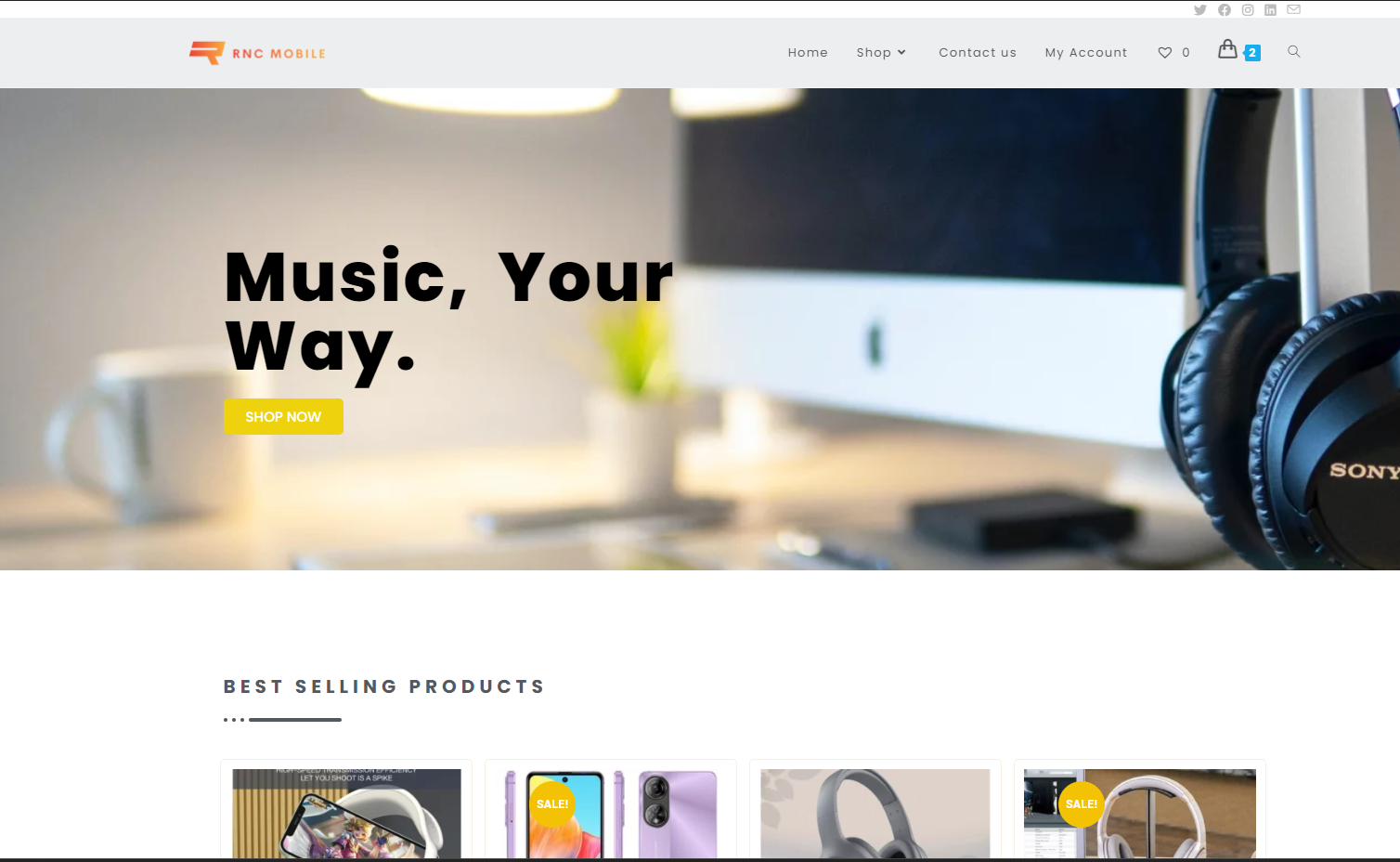The image size is (1400, 862).
Task: Click the RNC Mobile logo
Action: click(x=257, y=53)
